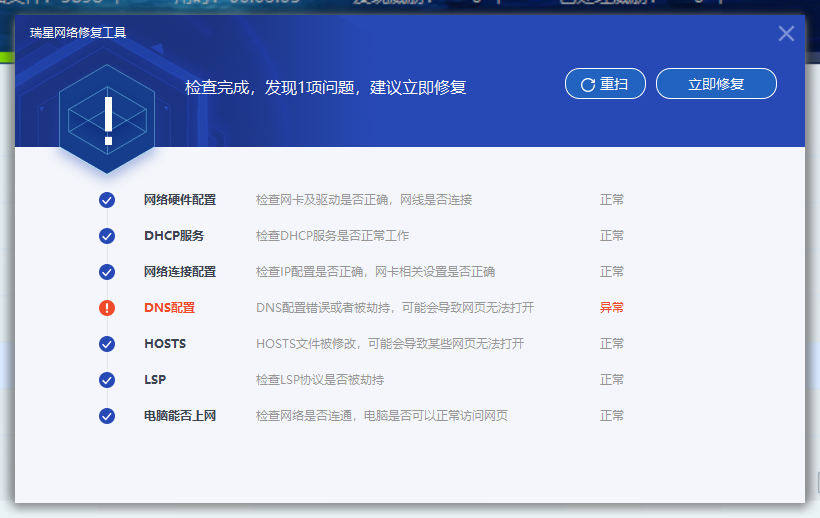
Task: Click description 检查网卡及驱动是否正确，网线是否连接
Action: point(364,200)
